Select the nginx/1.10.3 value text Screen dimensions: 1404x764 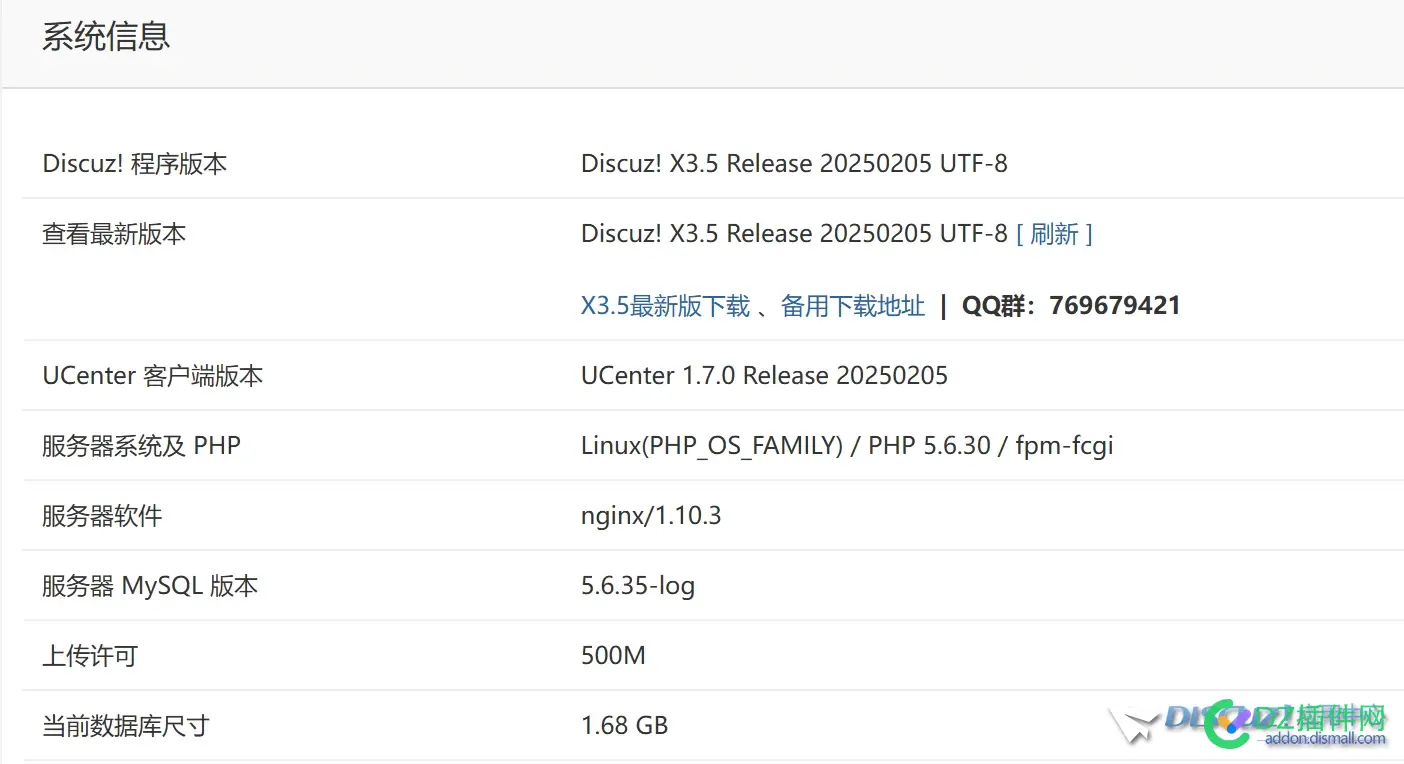pos(650,516)
